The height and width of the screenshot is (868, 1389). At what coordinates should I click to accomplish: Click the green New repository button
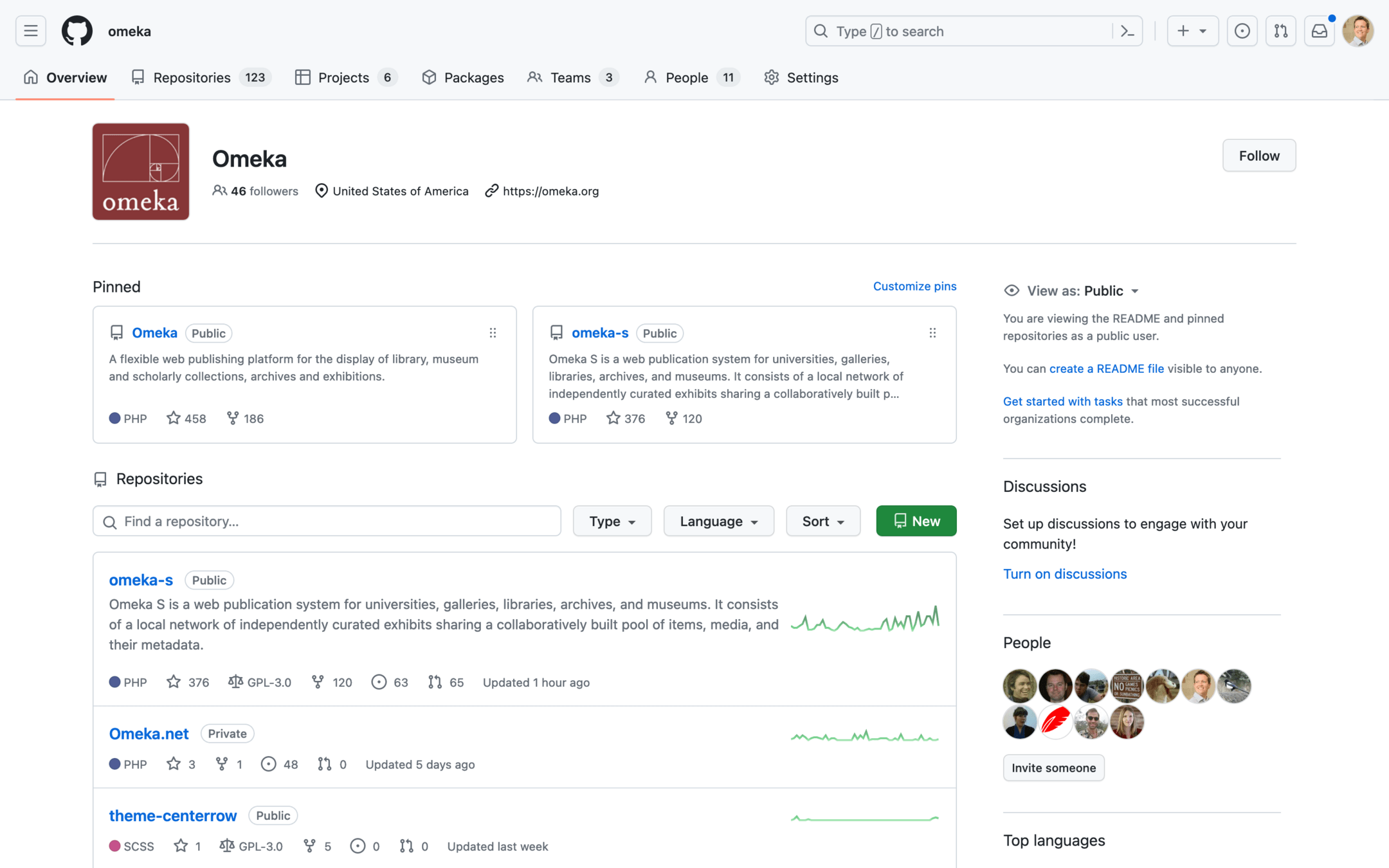pos(916,521)
